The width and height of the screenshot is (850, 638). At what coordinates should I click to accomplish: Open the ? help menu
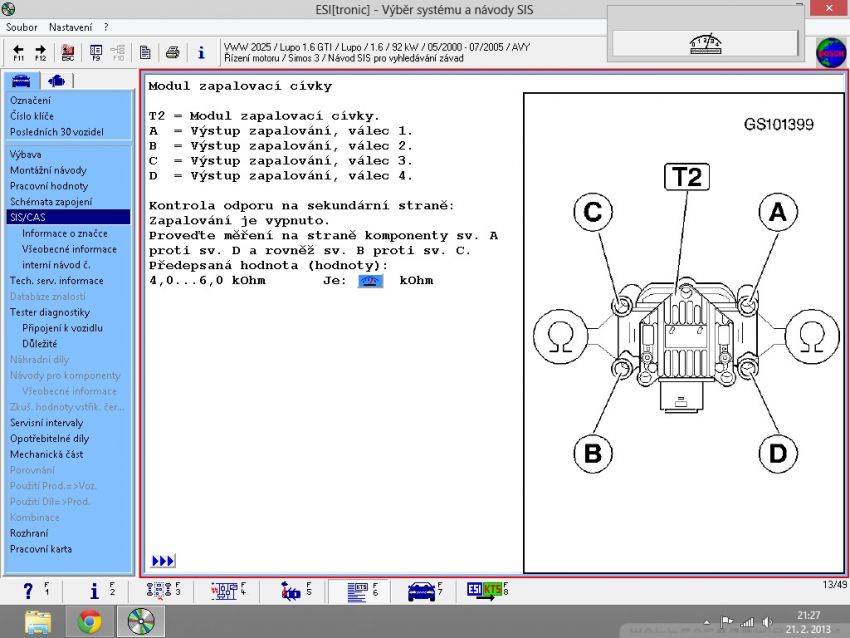tap(106, 27)
